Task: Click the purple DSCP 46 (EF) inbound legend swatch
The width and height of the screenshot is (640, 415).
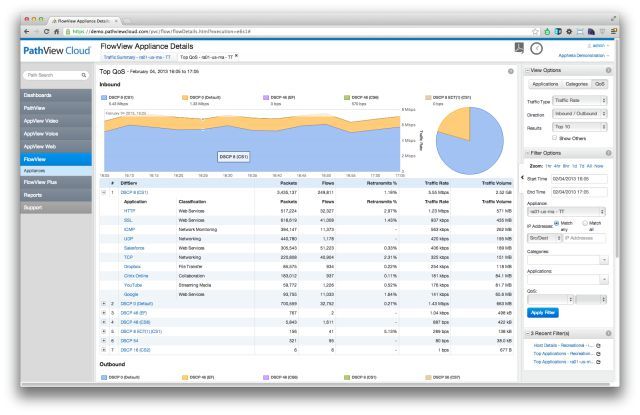Action: click(266, 98)
